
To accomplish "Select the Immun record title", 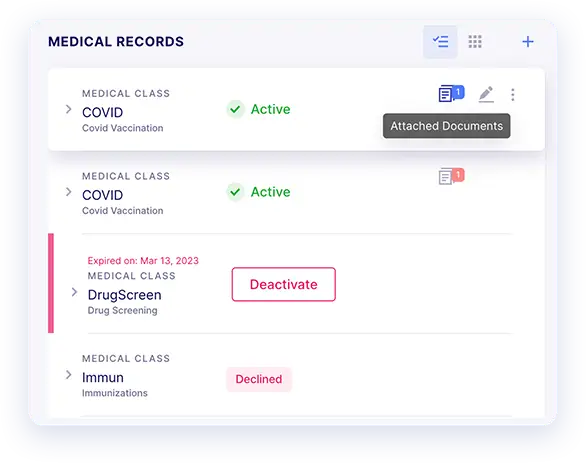I will click(x=103, y=377).
